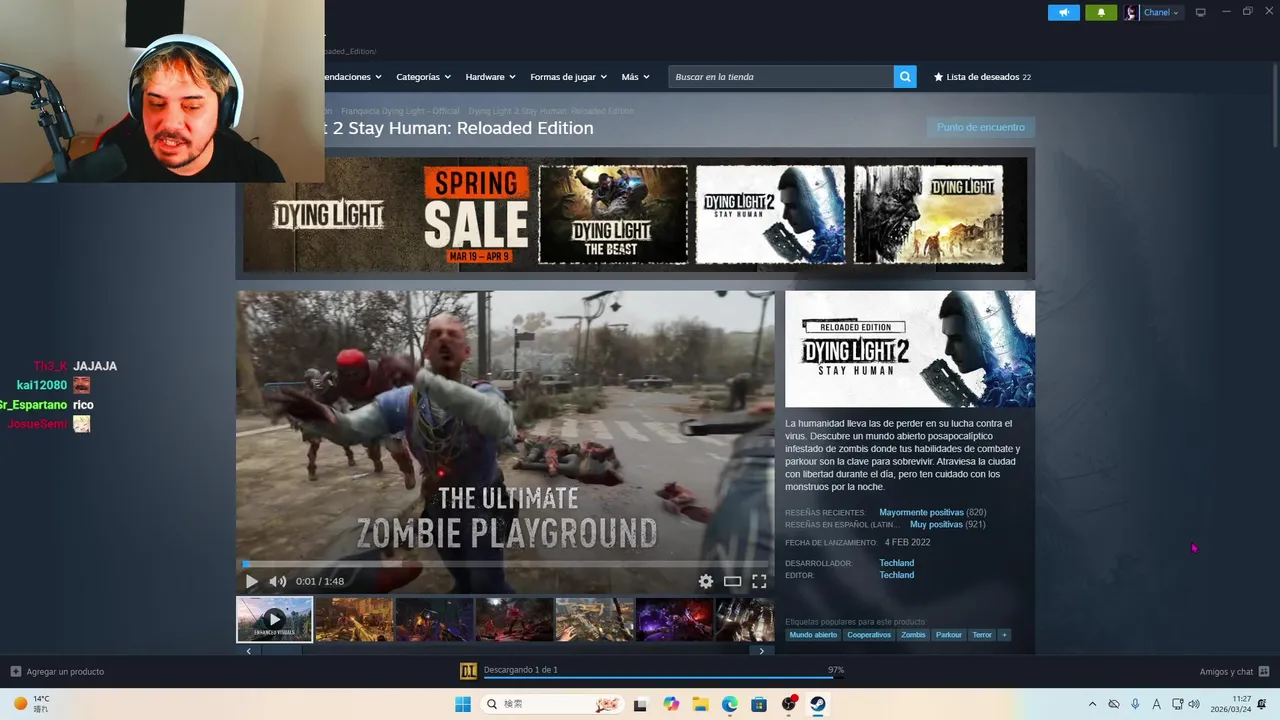Select the Zombis tag
This screenshot has height=720, width=1280.
click(913, 635)
